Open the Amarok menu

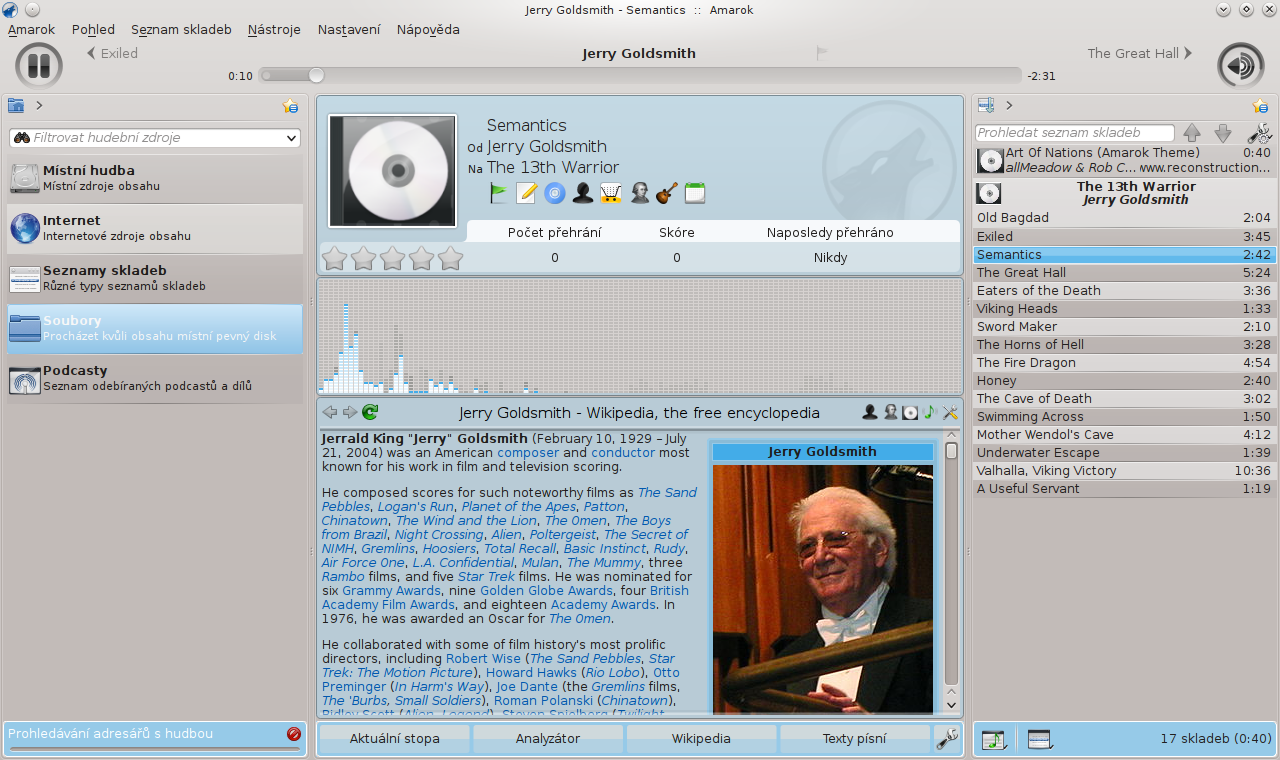point(31,29)
